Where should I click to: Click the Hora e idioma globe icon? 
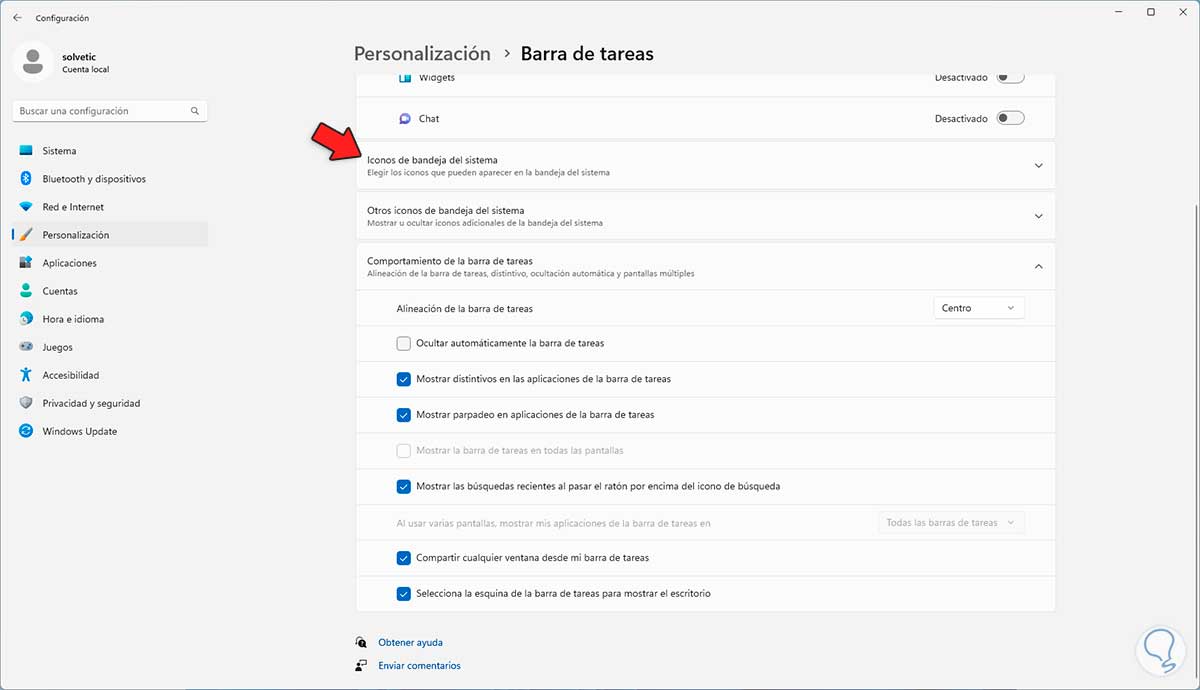[26, 319]
